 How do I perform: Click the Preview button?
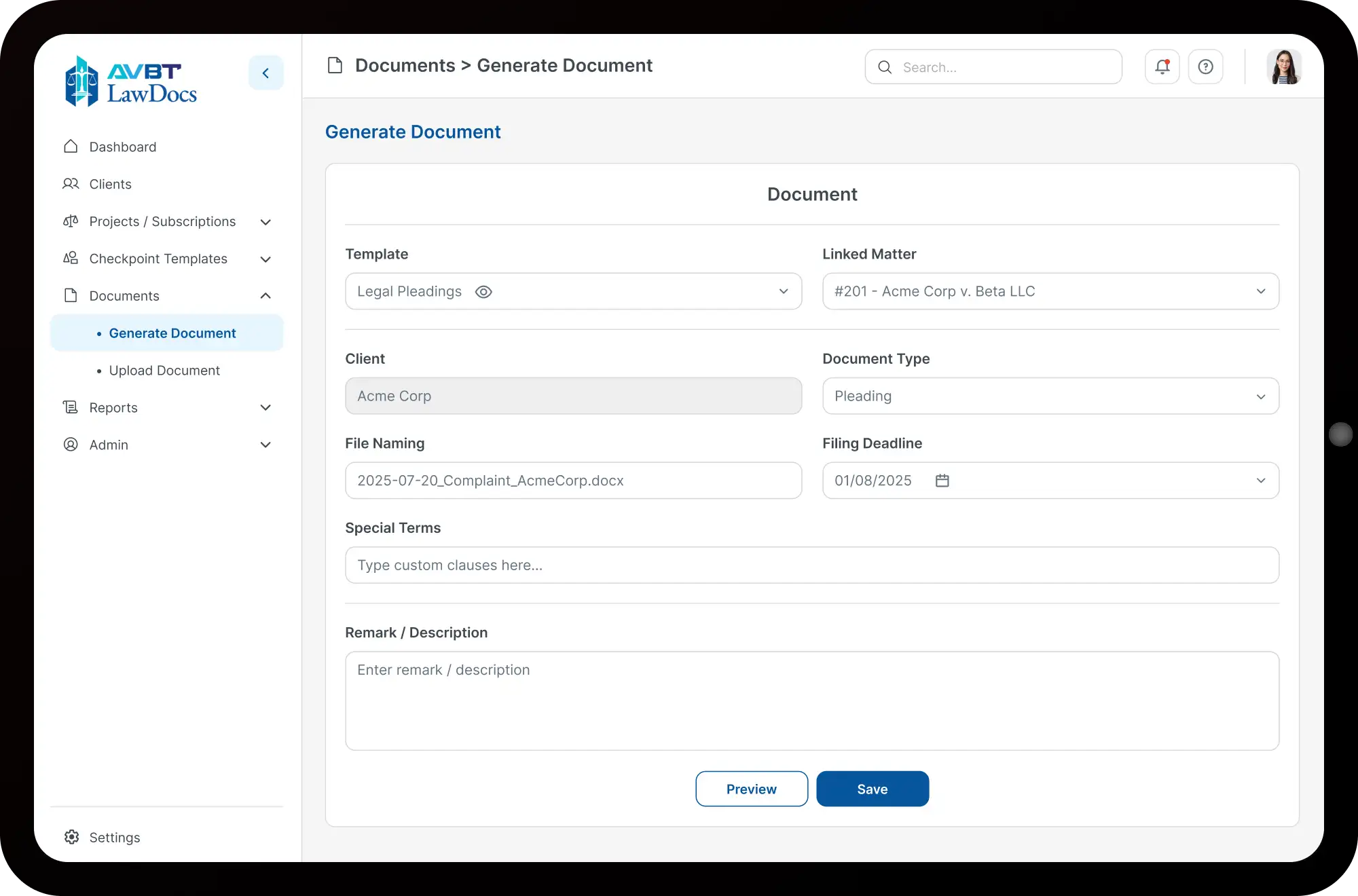[752, 789]
